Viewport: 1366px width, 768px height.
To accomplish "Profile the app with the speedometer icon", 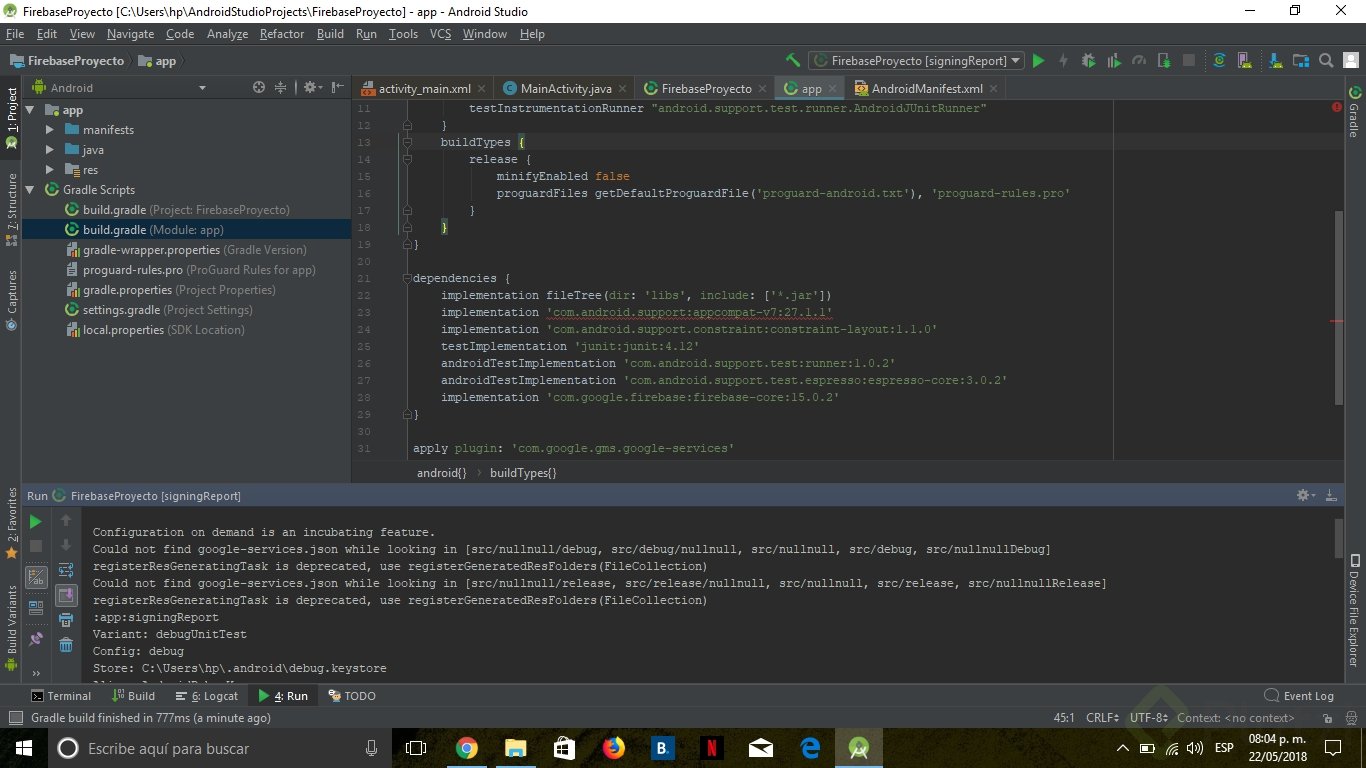I will point(1138,60).
